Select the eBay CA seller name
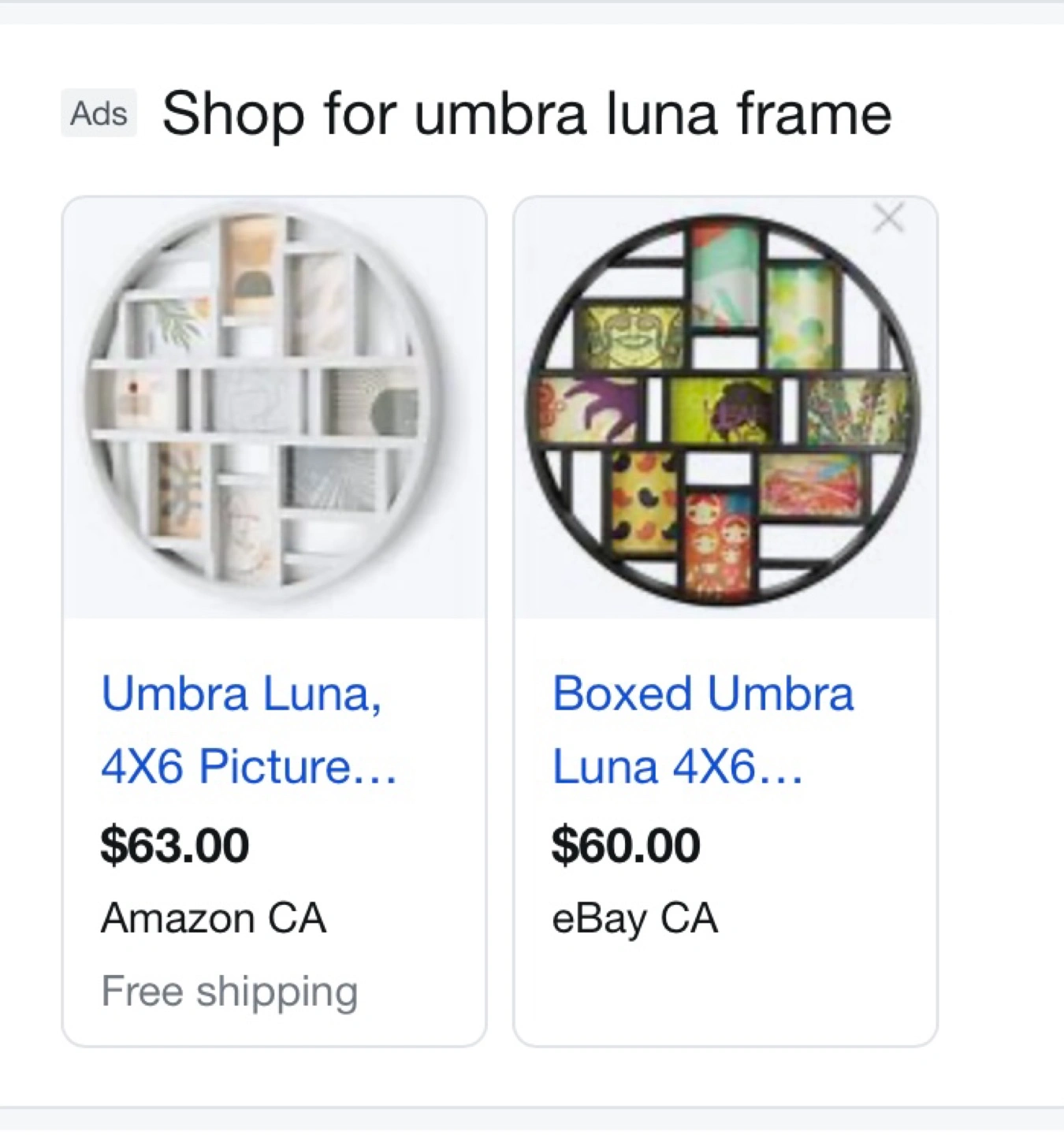 pos(634,918)
